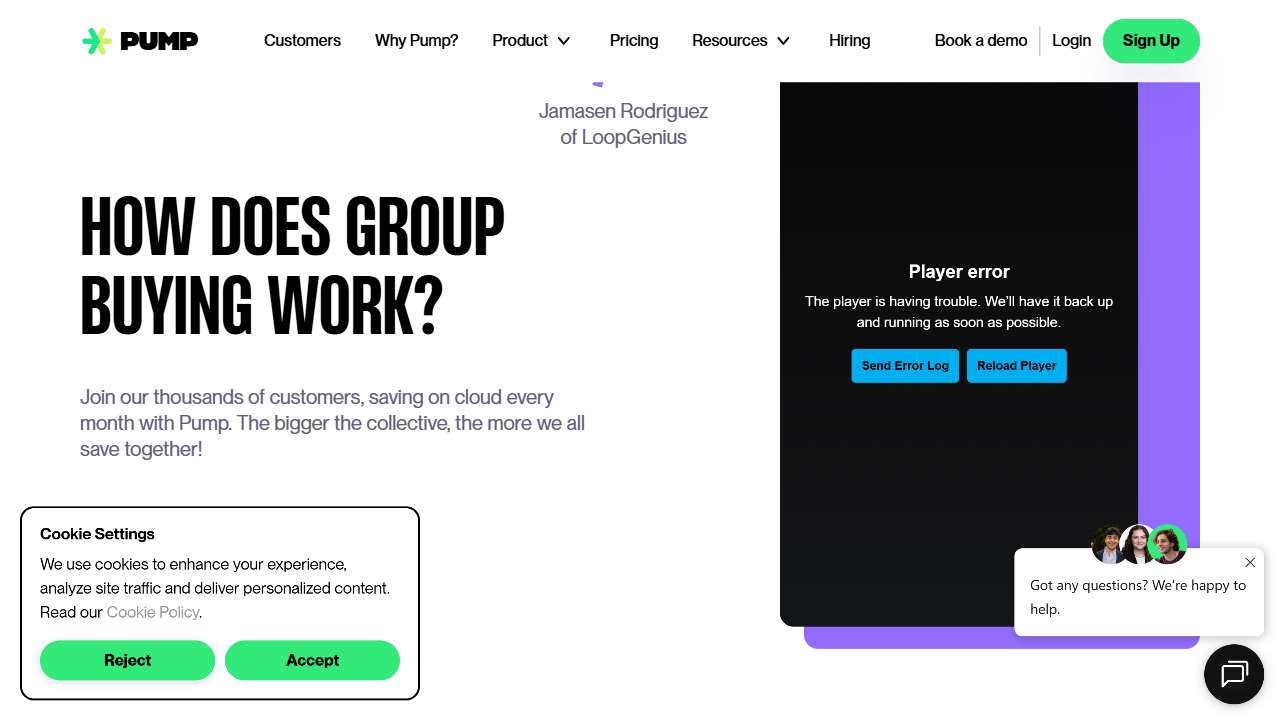Open the chat widget launcher icon
This screenshot has height=720, width=1280.
pyautogui.click(x=1234, y=674)
